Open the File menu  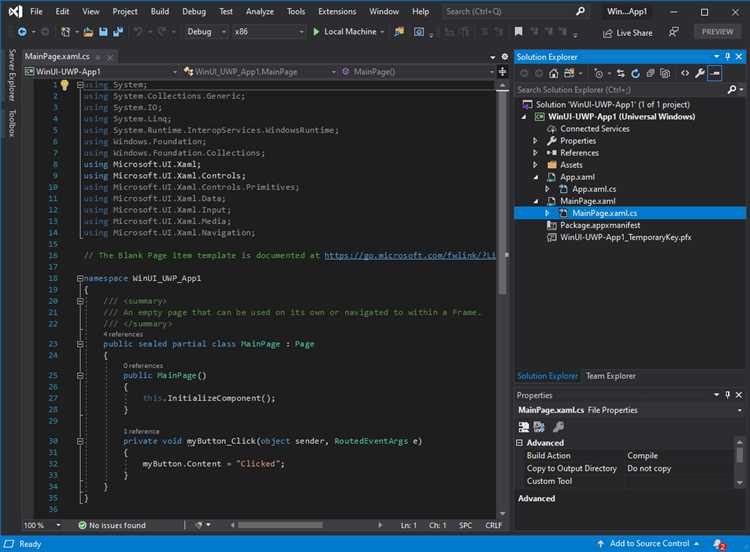36,11
